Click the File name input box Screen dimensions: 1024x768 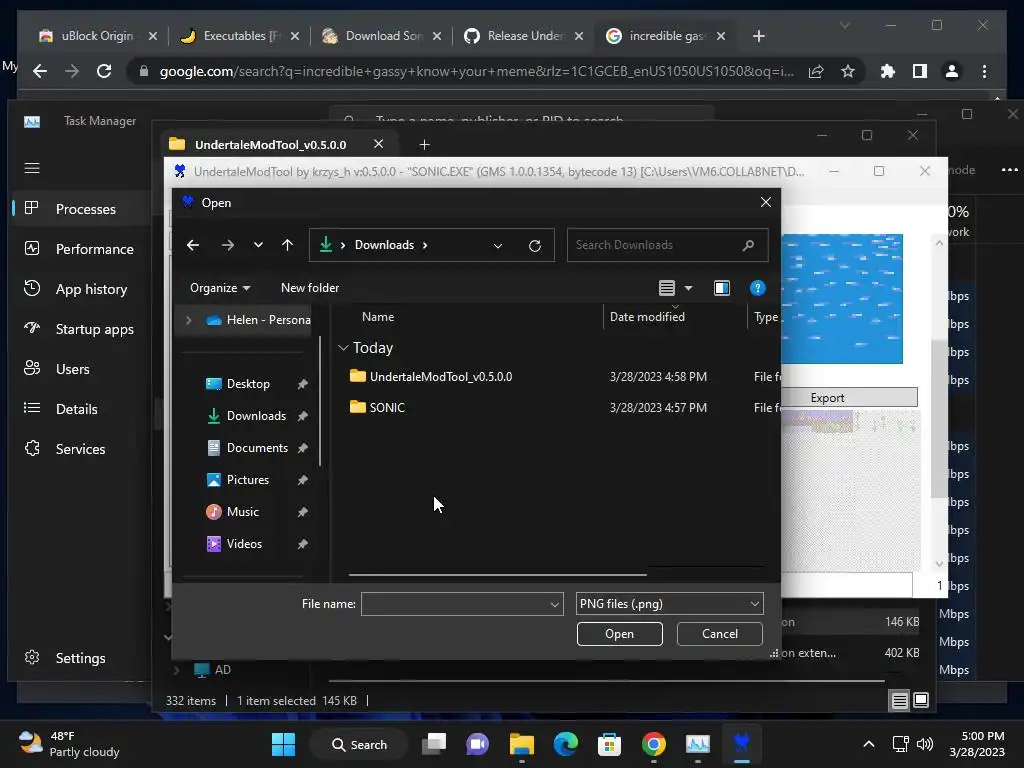pyautogui.click(x=456, y=604)
